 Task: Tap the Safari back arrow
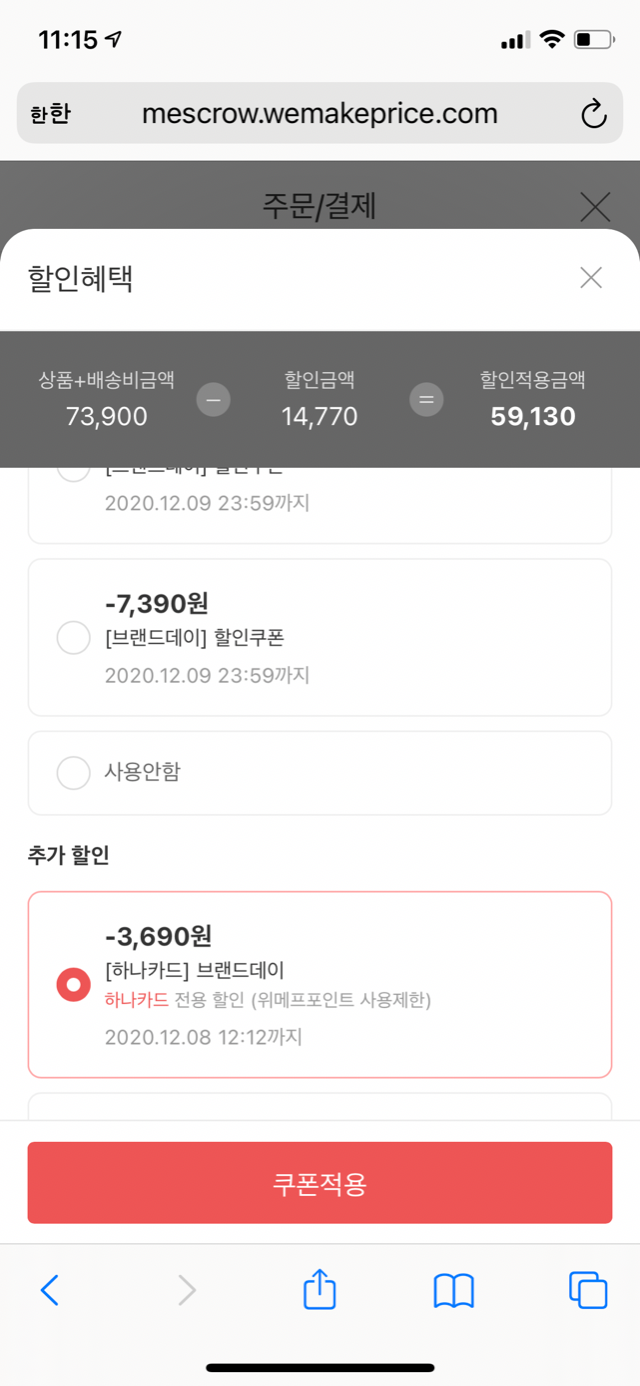point(49,1290)
